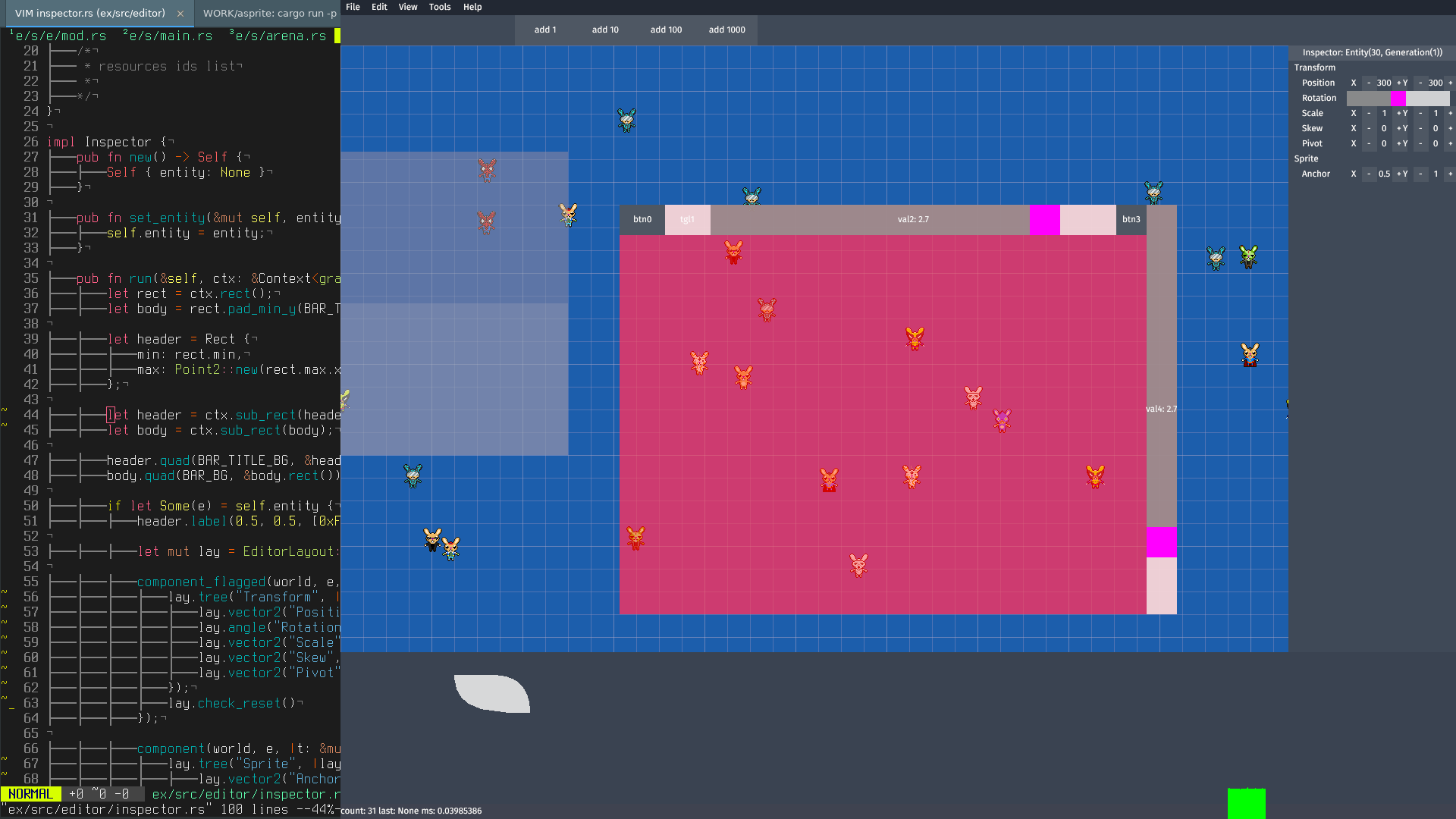Click the Position X minus stepper
This screenshot has width=1456, height=819.
(x=1369, y=83)
